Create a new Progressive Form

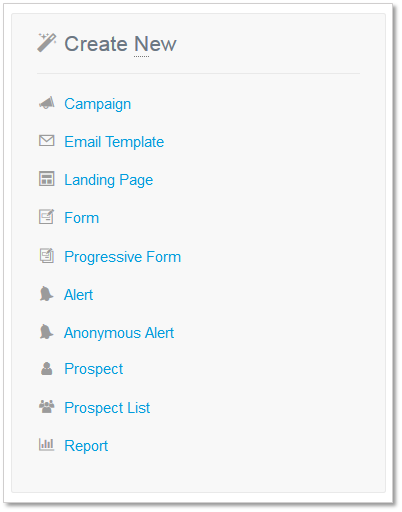(123, 257)
